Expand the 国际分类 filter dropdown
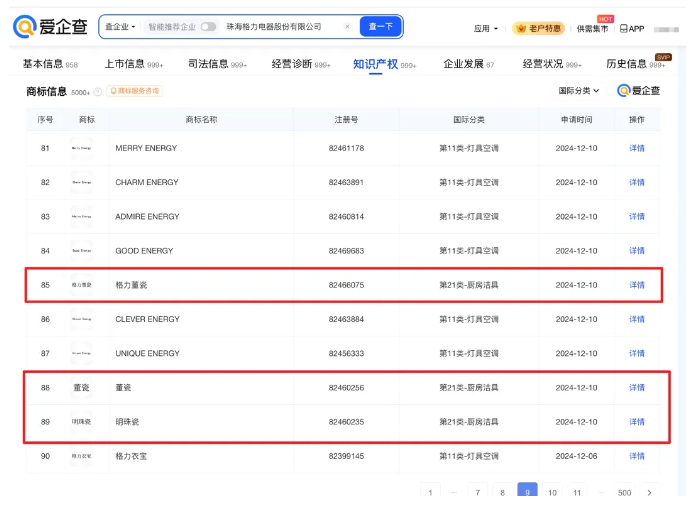696x508 pixels. (578, 91)
